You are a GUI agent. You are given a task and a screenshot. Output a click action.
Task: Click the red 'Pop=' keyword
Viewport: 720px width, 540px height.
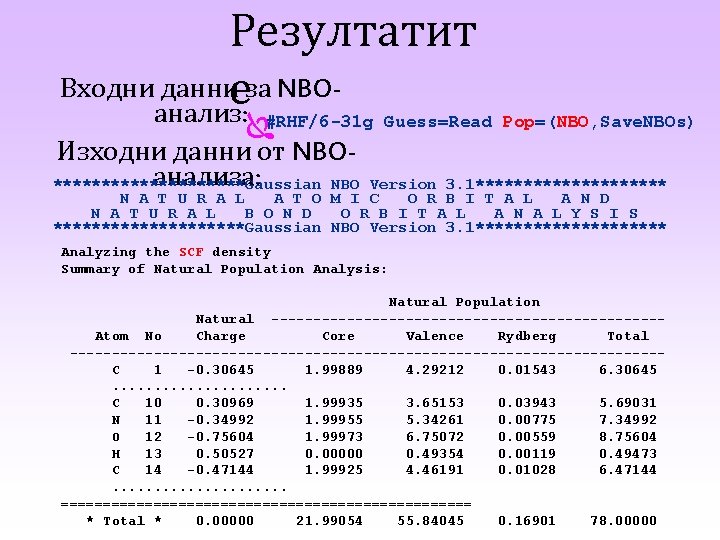click(523, 122)
